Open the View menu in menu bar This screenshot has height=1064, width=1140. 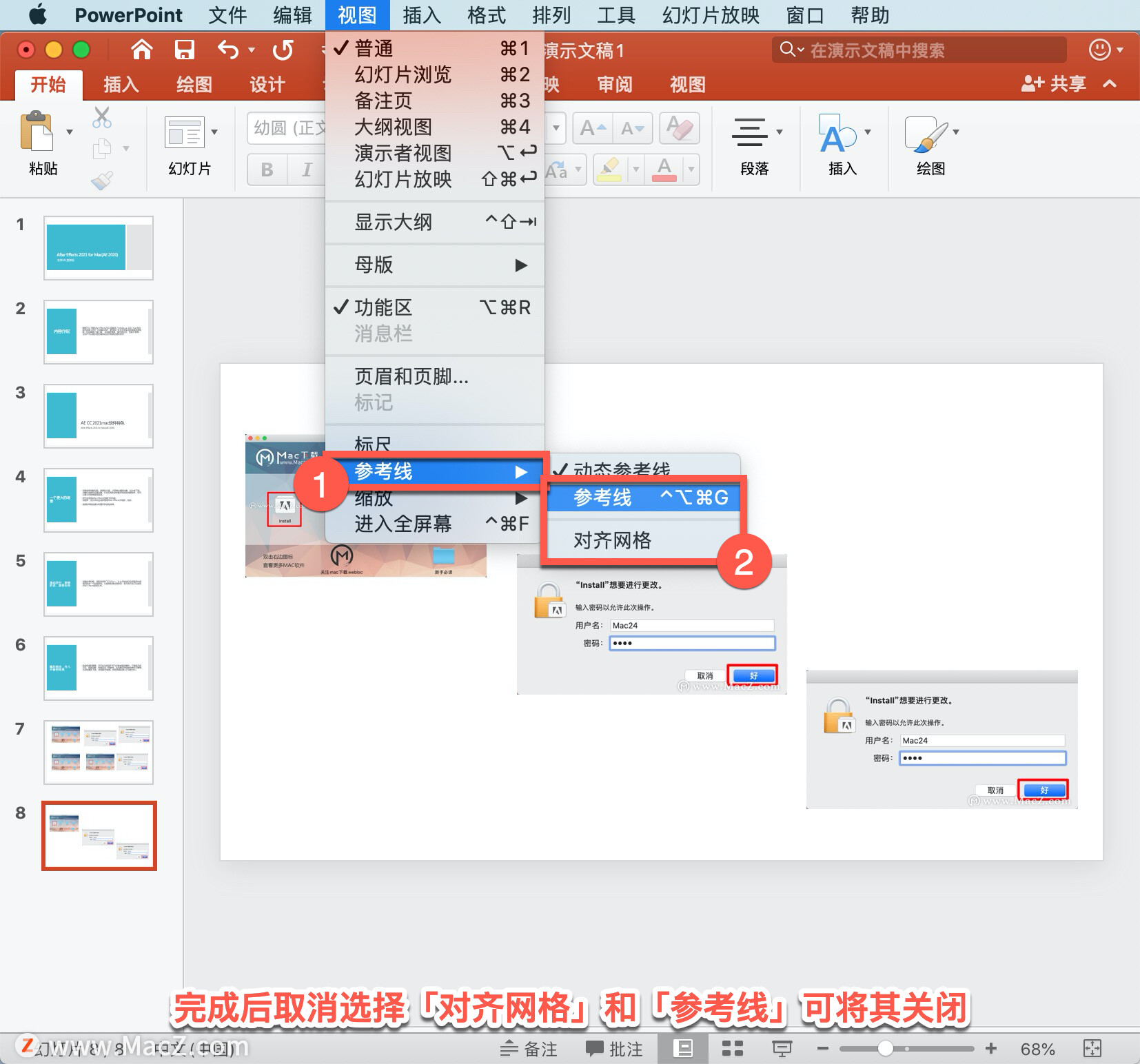coord(357,15)
